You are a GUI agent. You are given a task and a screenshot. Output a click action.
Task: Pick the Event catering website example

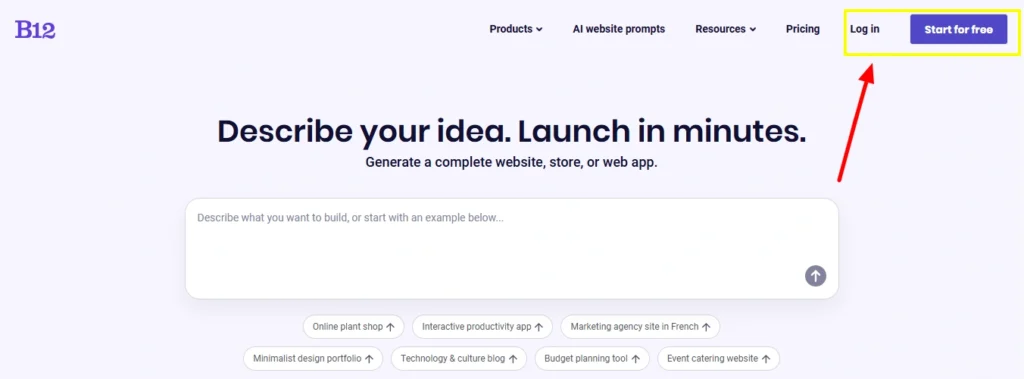click(x=718, y=359)
